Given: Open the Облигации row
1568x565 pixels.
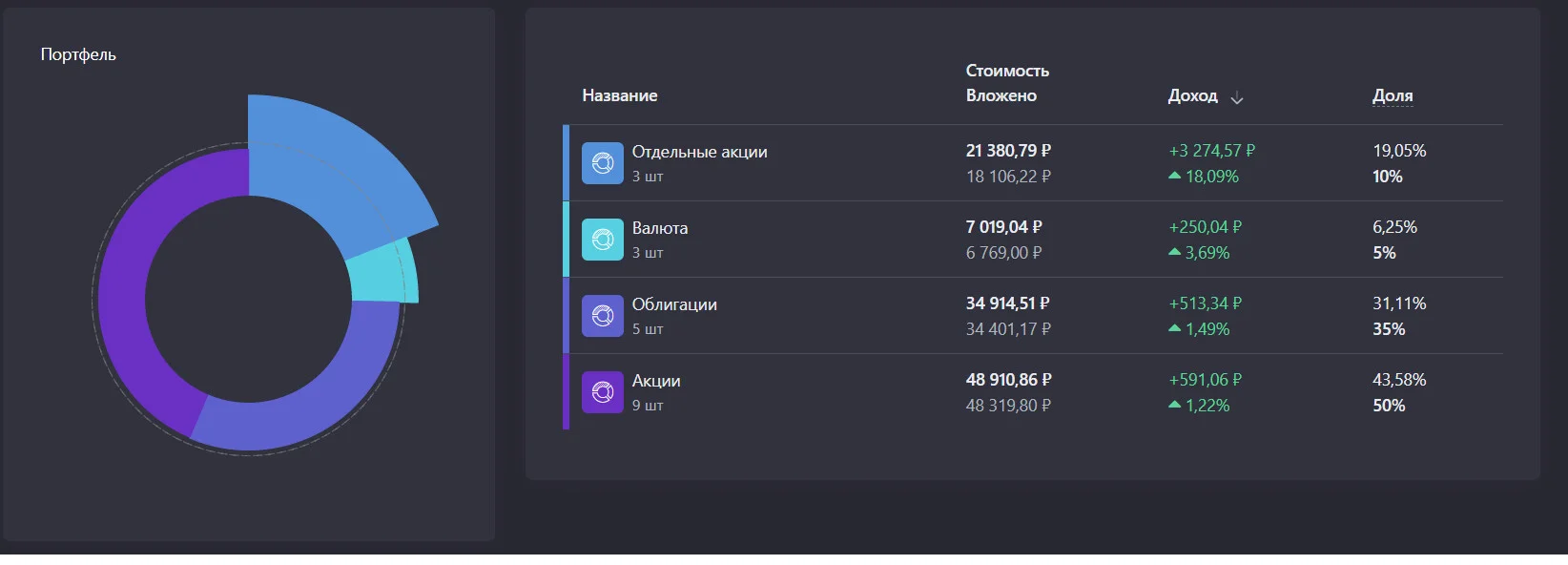Looking at the screenshot, I should coord(1034,316).
